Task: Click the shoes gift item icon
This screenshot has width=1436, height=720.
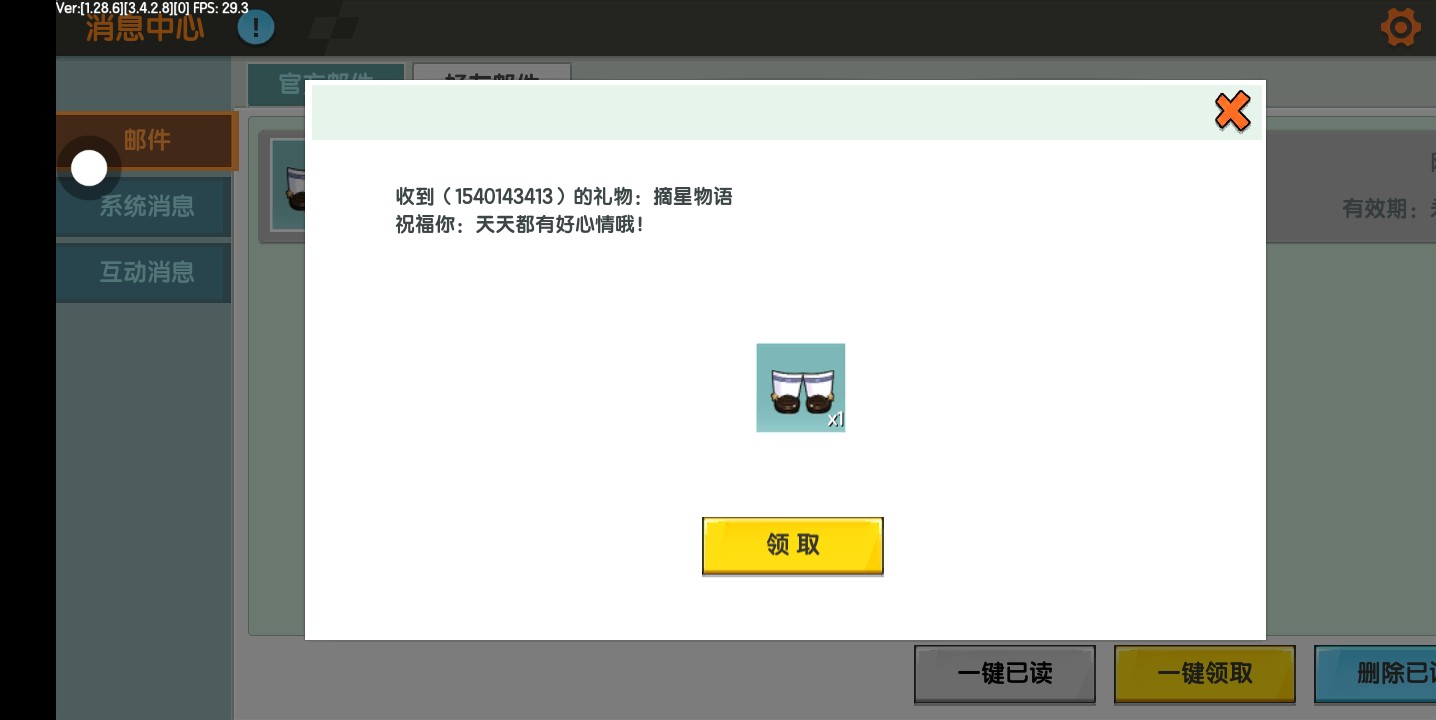Action: point(800,388)
